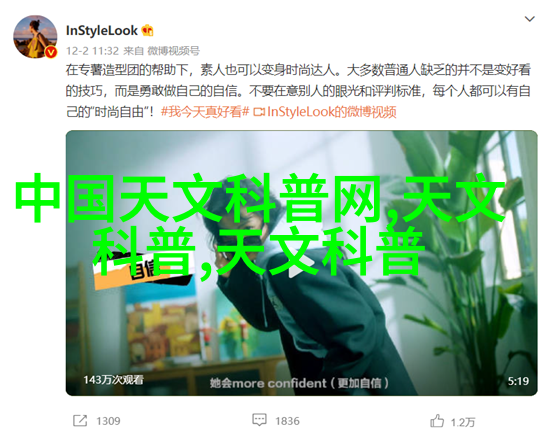The width and height of the screenshot is (553, 436).
Task: Click the 1836 comment count
Action: pos(287,421)
